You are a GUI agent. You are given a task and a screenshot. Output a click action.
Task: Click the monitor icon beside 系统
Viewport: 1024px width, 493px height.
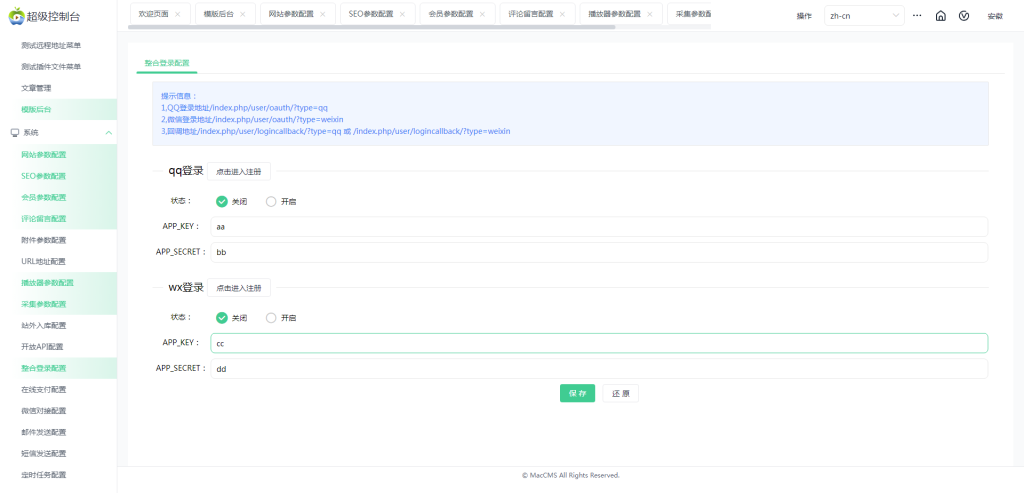[x=15, y=132]
